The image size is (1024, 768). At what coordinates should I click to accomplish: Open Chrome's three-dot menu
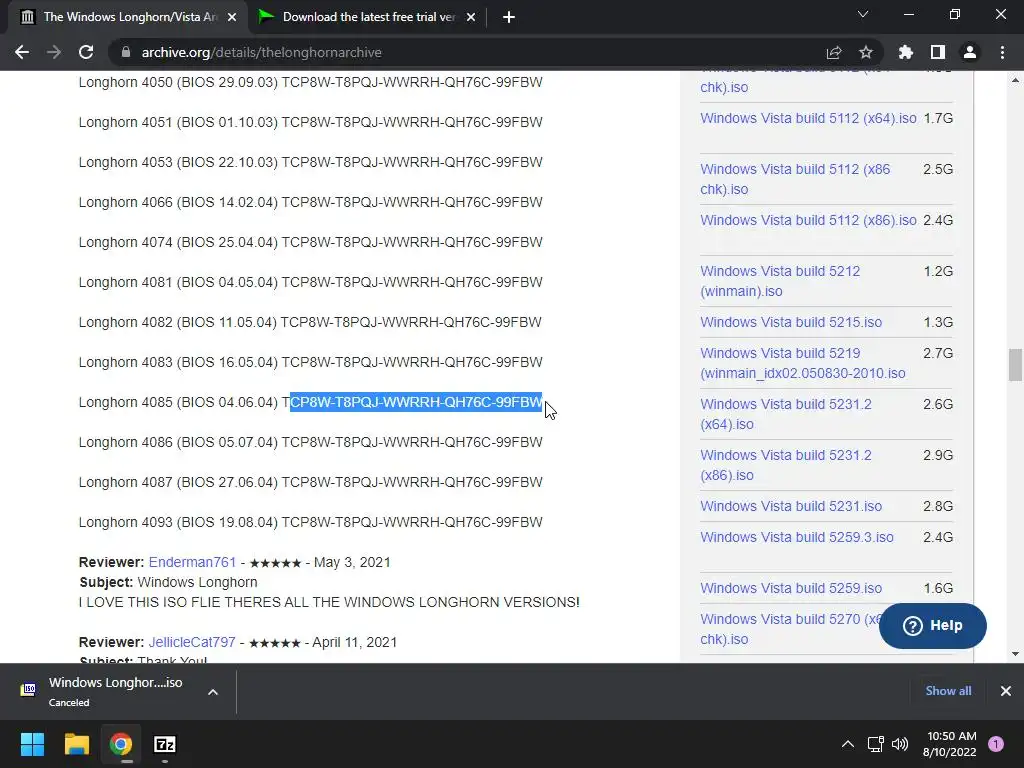[x=1002, y=52]
